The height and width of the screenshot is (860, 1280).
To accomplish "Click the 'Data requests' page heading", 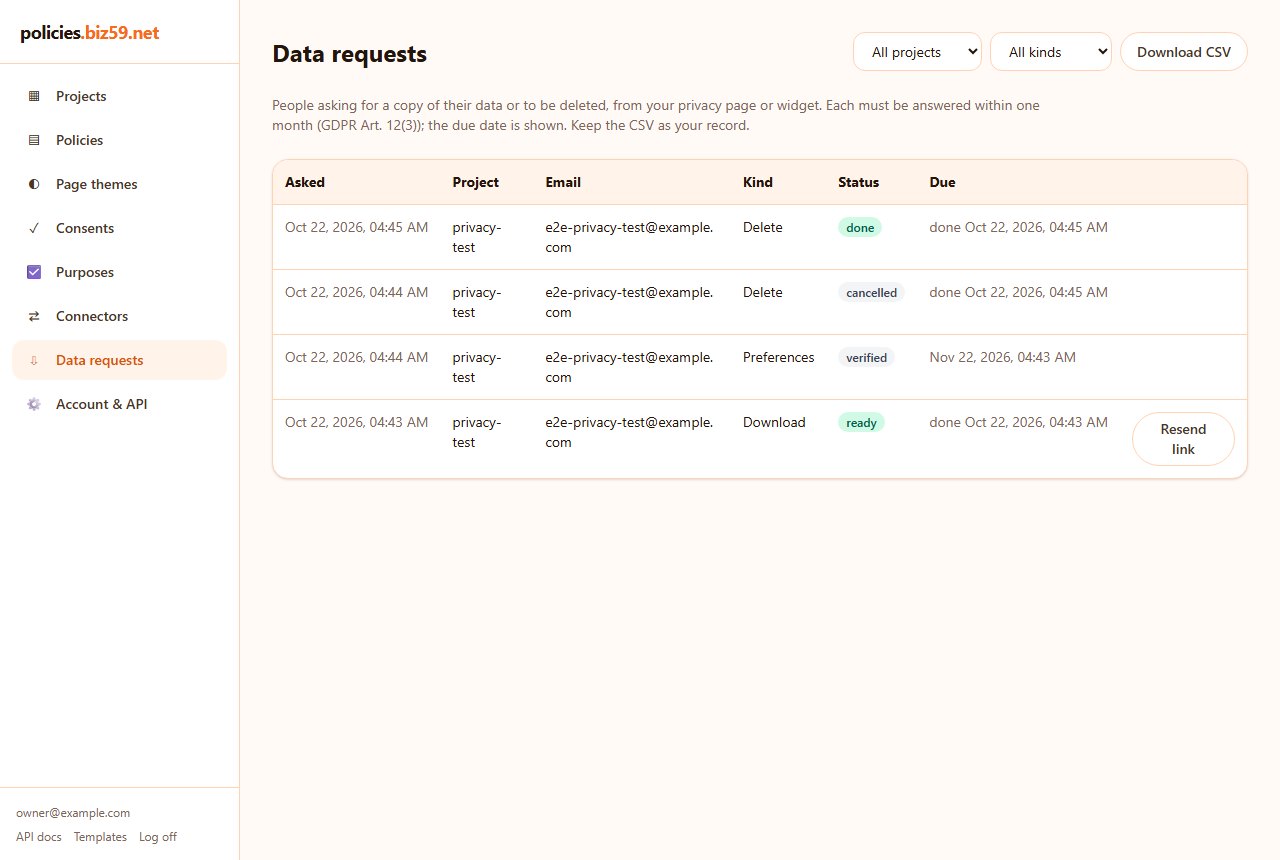I will coord(350,54).
